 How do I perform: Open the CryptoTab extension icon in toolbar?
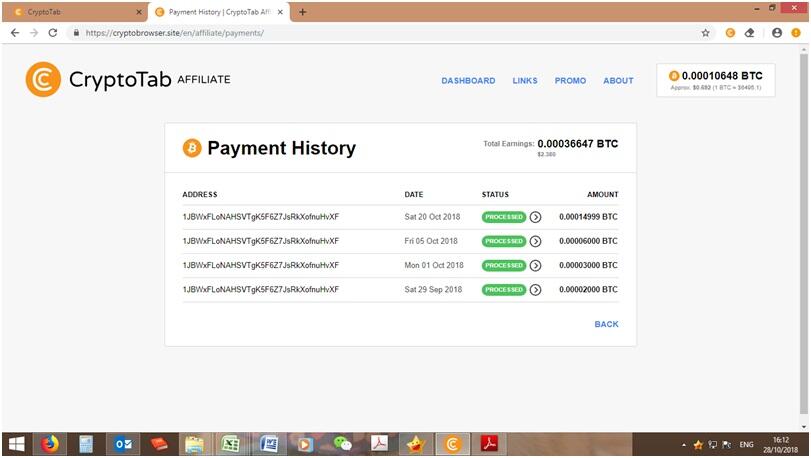coord(730,33)
